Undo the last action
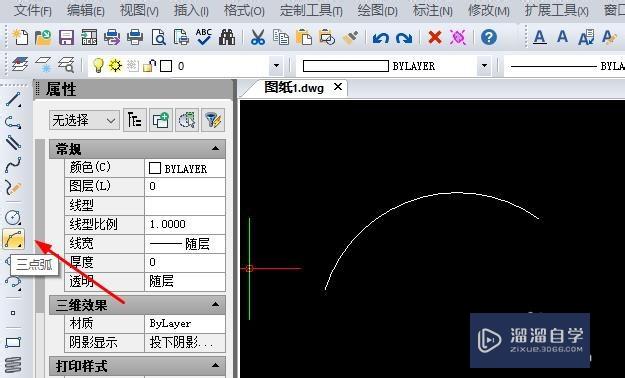This screenshot has width=625, height=378. pyautogui.click(x=381, y=38)
